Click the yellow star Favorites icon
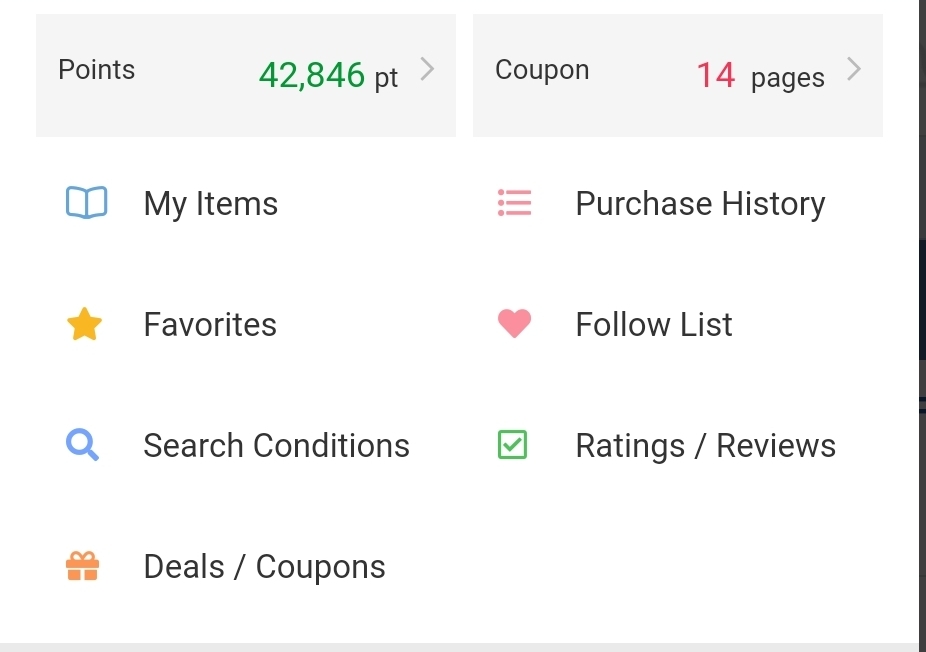The height and width of the screenshot is (652, 926). [x=84, y=324]
